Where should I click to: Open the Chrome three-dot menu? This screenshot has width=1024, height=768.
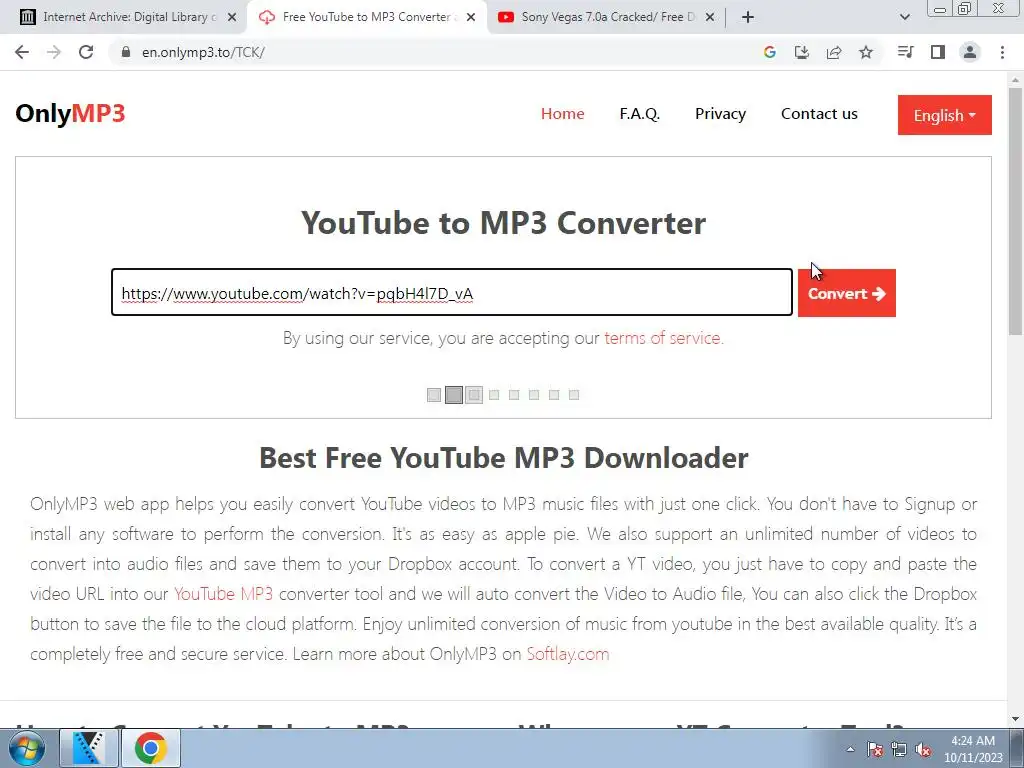click(x=1002, y=52)
